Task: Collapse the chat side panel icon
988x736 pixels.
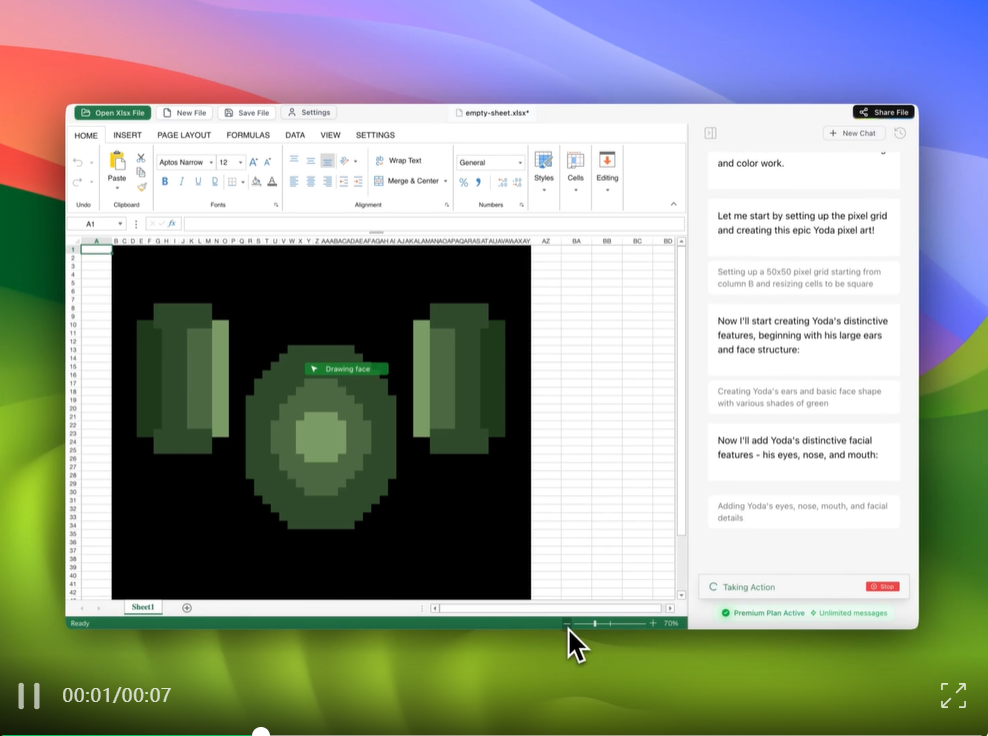Action: (710, 133)
